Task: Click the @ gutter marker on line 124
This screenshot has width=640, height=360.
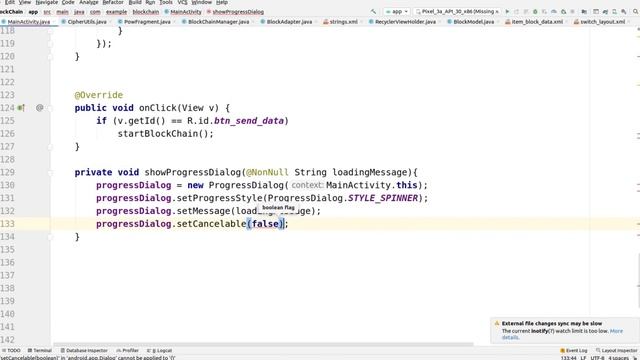Action: pyautogui.click(x=40, y=108)
